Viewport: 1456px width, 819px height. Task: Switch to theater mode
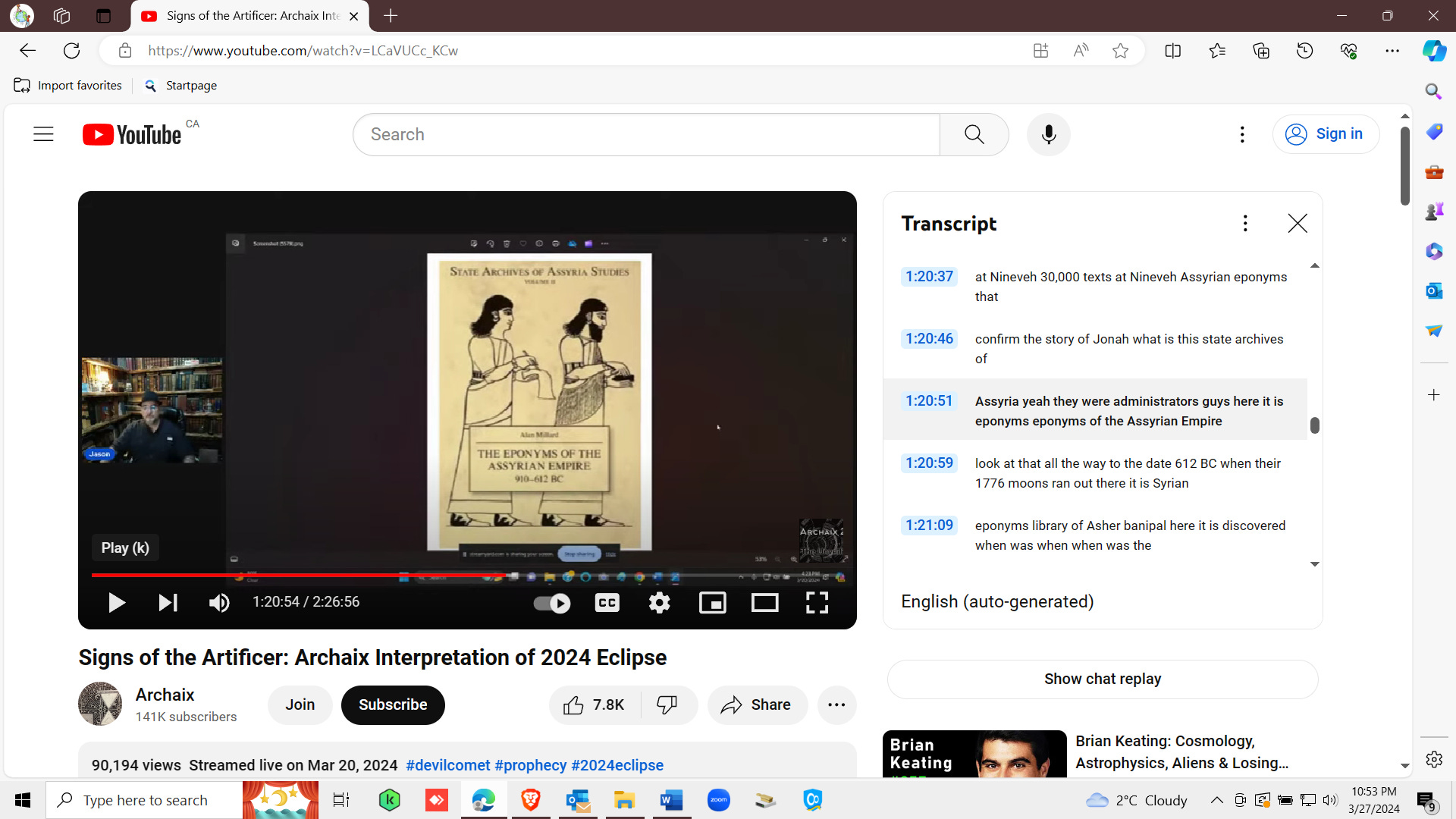tap(764, 603)
